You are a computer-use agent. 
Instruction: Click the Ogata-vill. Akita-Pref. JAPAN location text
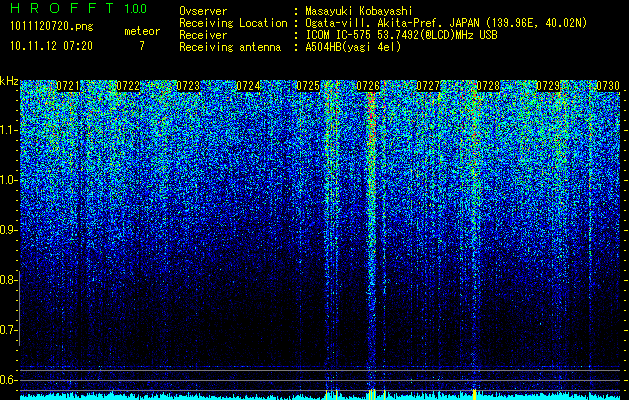pos(446,24)
